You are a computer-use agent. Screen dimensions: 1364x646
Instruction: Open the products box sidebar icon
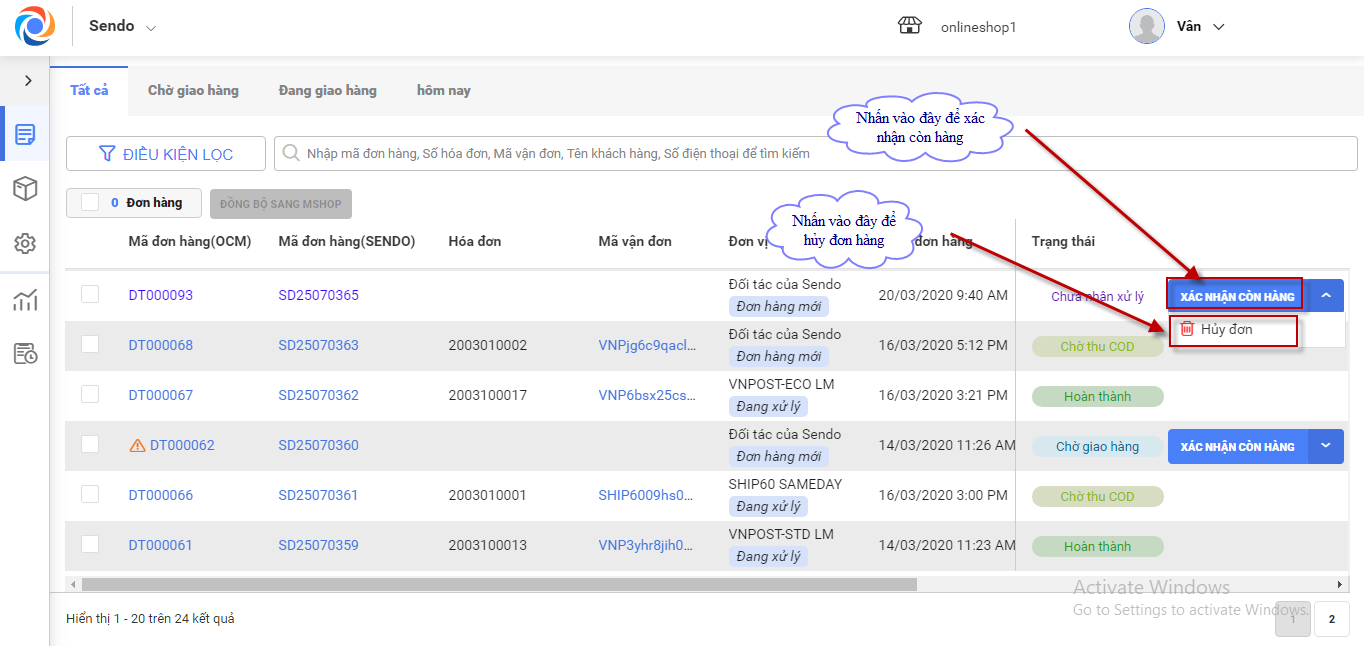click(25, 189)
